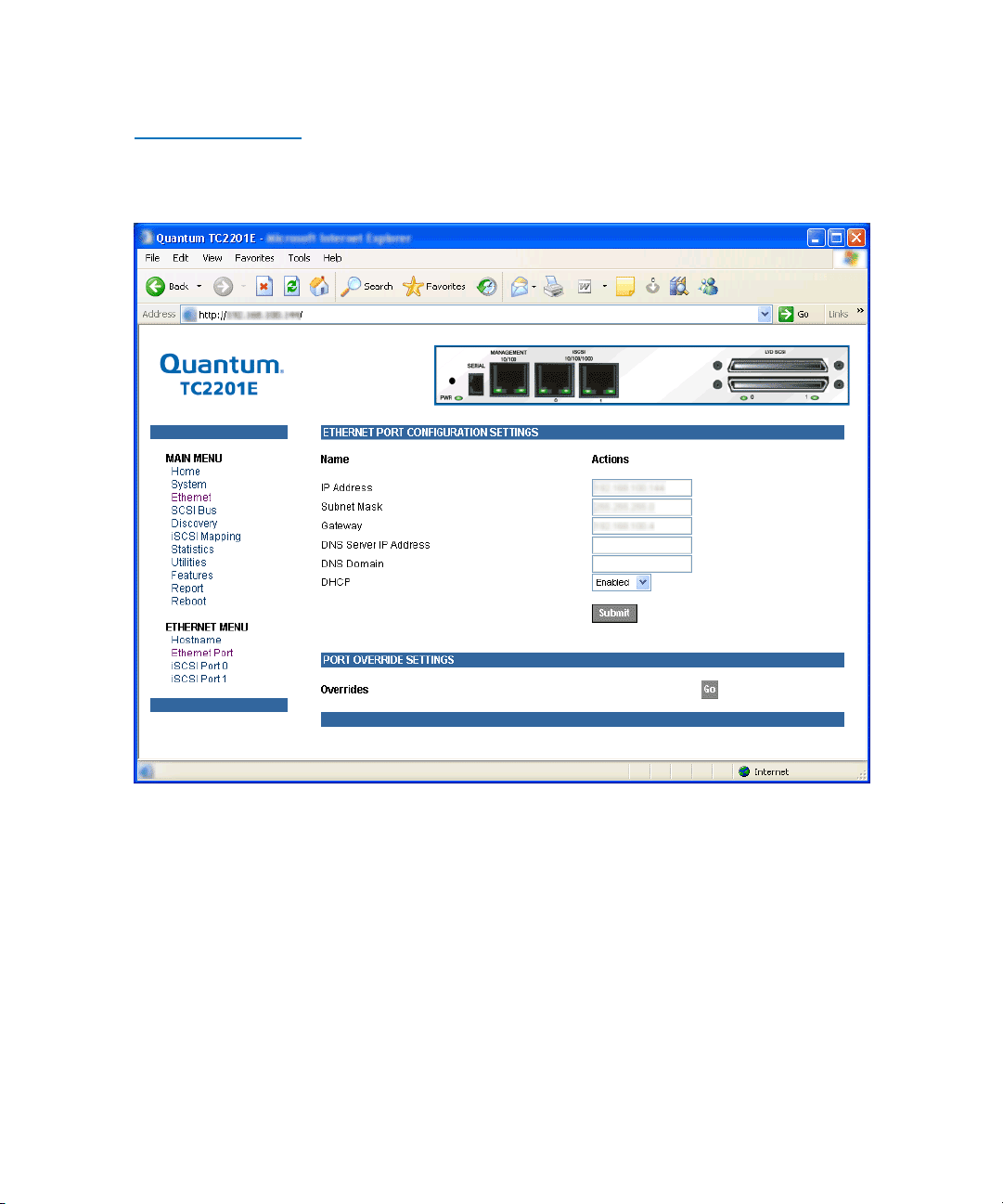1003x1204 pixels.
Task: Click the management port on device image
Action: (x=509, y=380)
